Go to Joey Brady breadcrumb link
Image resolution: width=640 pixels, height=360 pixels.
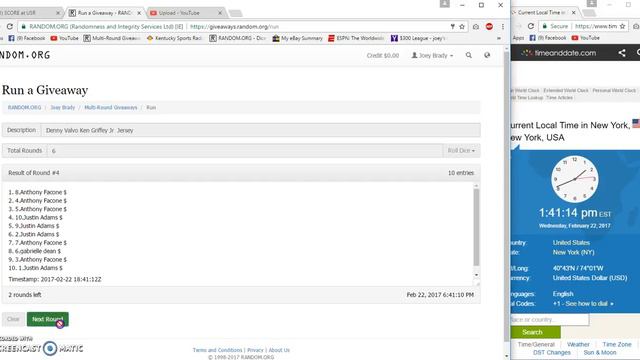tap(63, 108)
